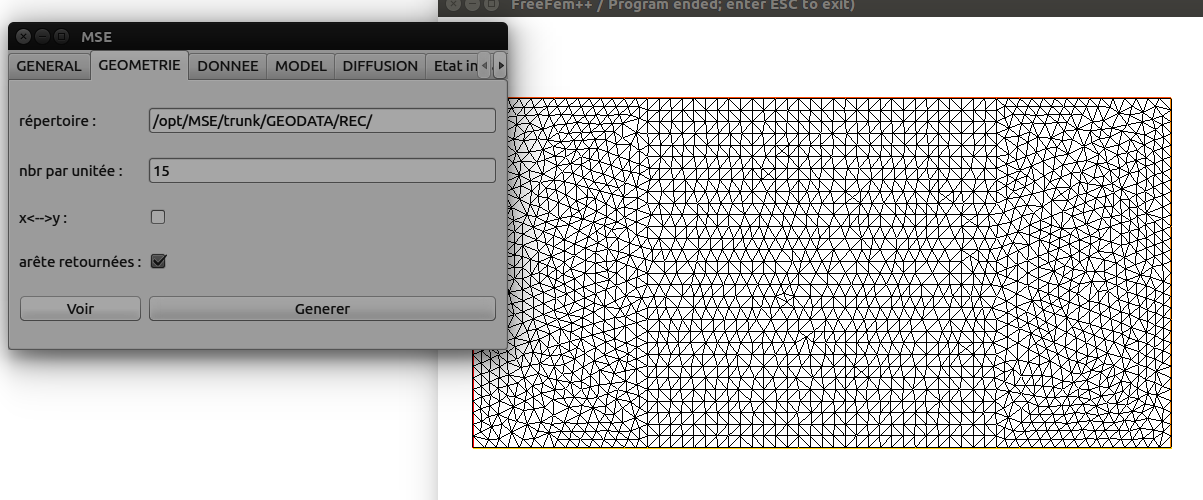Open the DONNEE tab
1203x500 pixels.
(x=228, y=66)
